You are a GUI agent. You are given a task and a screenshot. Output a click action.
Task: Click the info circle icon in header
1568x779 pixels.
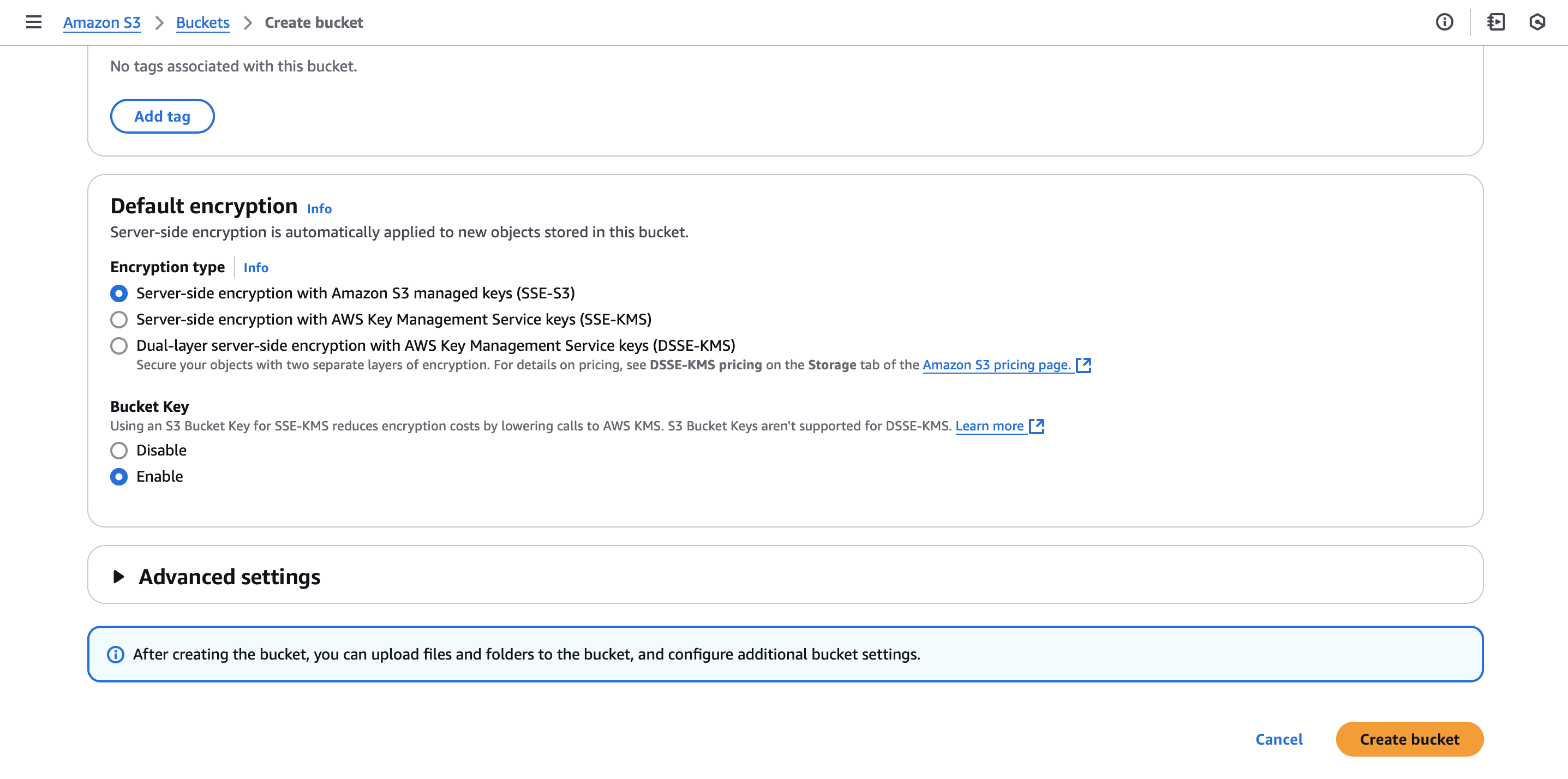click(1445, 22)
